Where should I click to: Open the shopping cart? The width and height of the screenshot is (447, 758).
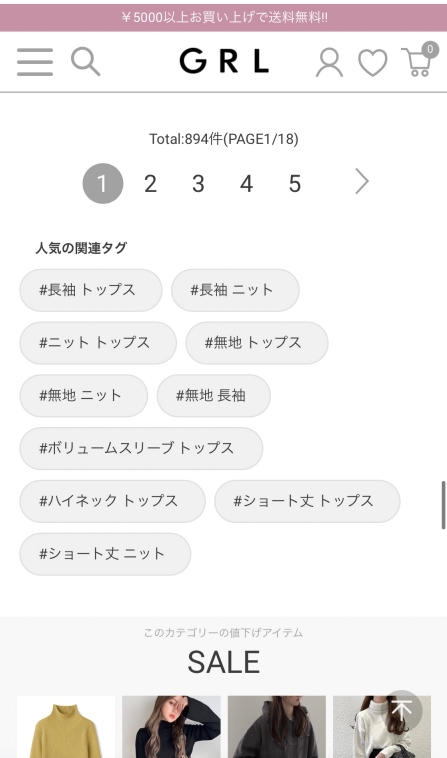(419, 60)
